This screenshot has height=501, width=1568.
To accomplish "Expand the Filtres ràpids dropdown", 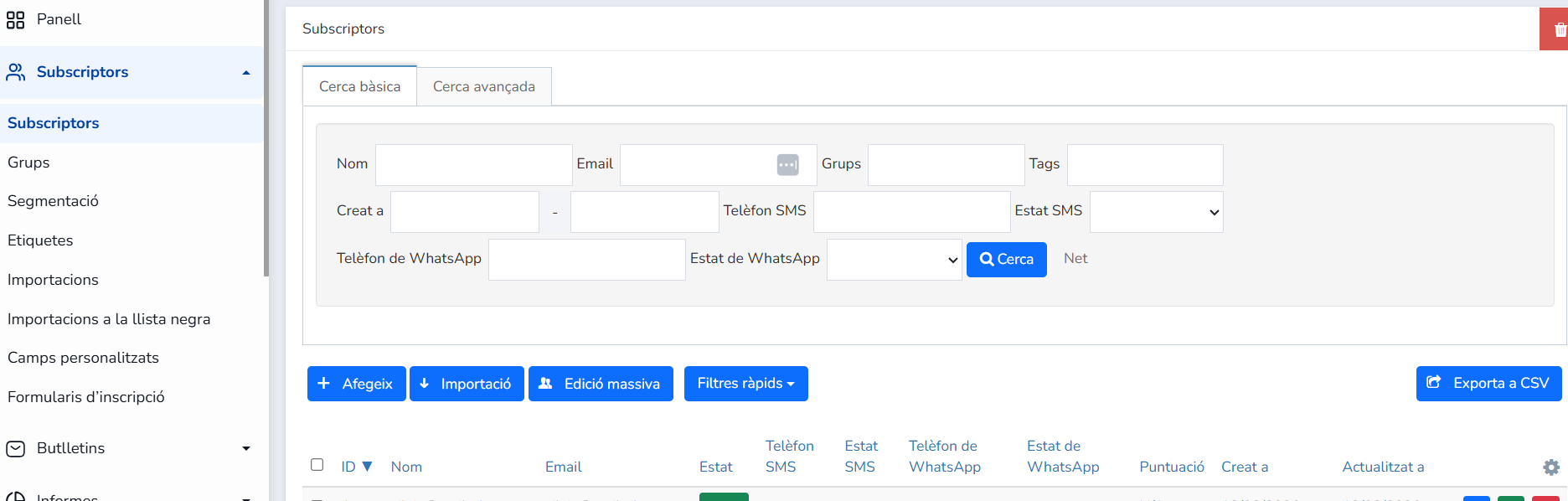I will click(745, 384).
